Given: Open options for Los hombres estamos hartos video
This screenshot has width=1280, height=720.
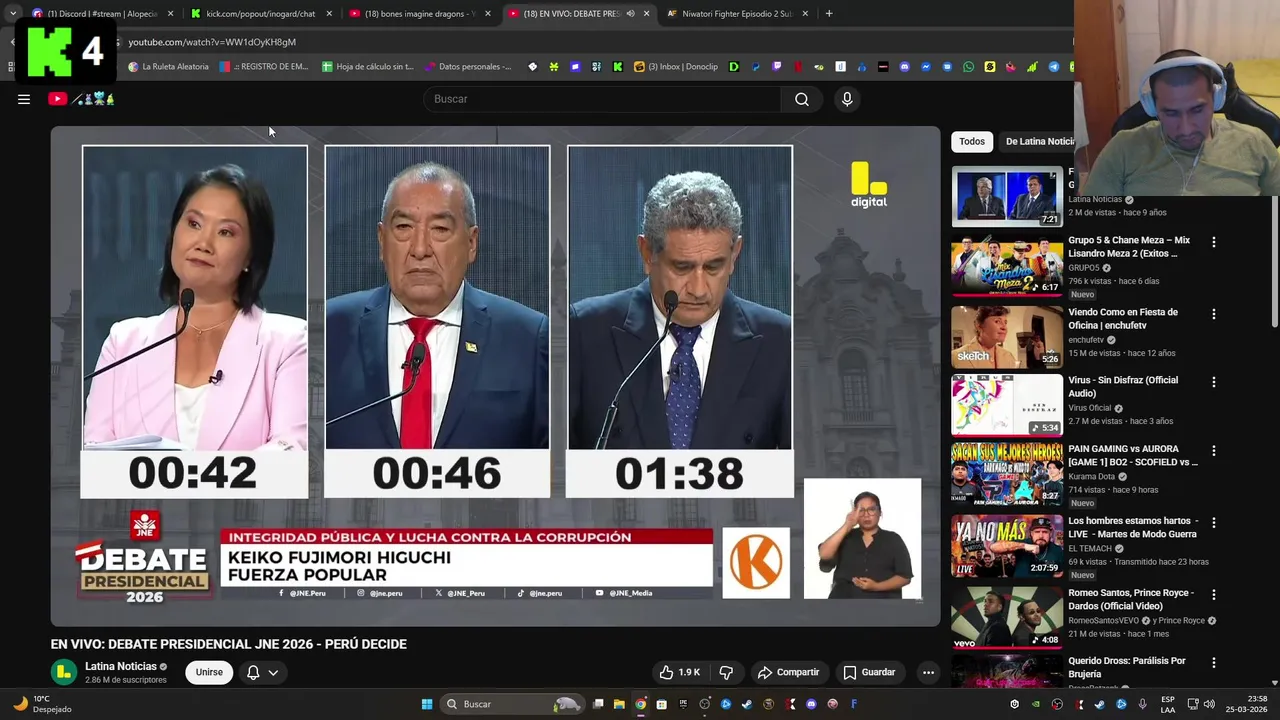Looking at the screenshot, I should [x=1214, y=523].
